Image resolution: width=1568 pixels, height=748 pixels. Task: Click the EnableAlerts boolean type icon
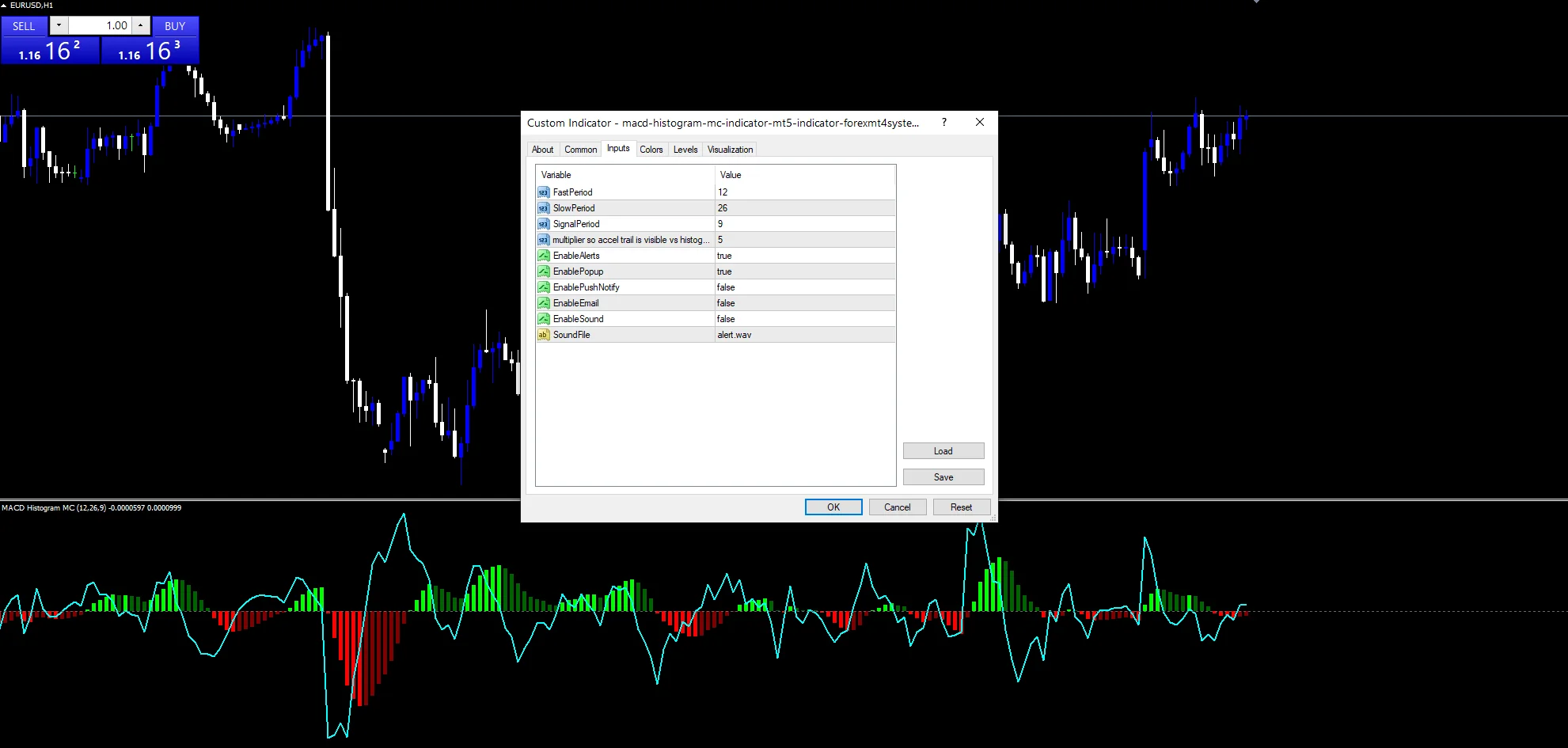pos(543,256)
